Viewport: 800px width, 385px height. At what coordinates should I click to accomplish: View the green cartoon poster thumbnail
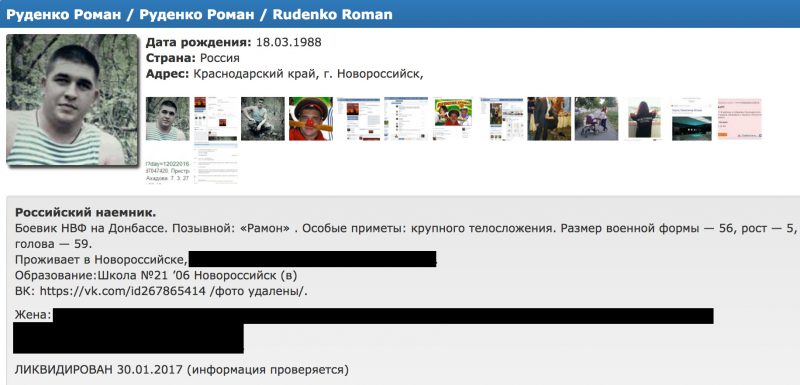(x=454, y=119)
